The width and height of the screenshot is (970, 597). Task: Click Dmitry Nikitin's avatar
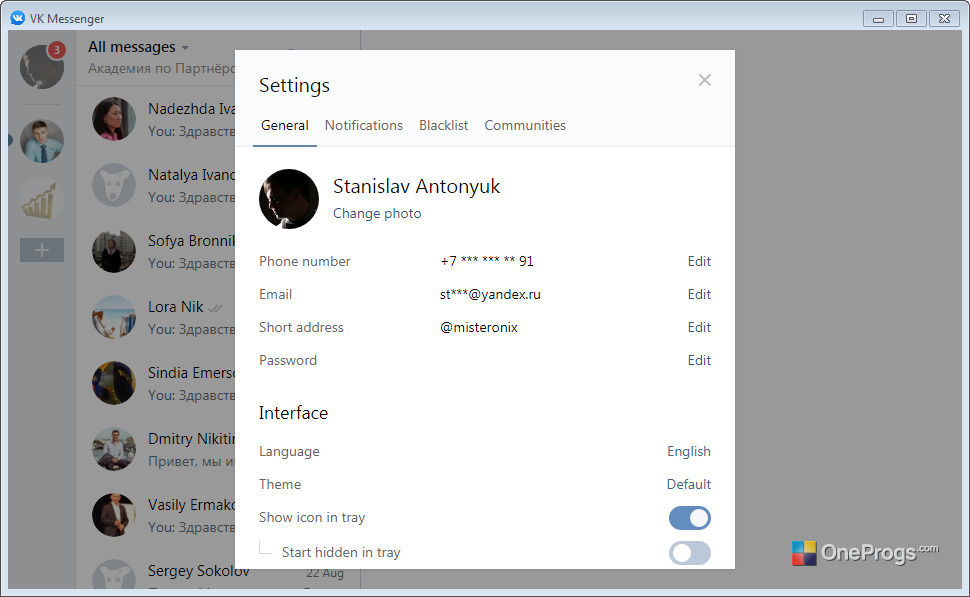114,449
